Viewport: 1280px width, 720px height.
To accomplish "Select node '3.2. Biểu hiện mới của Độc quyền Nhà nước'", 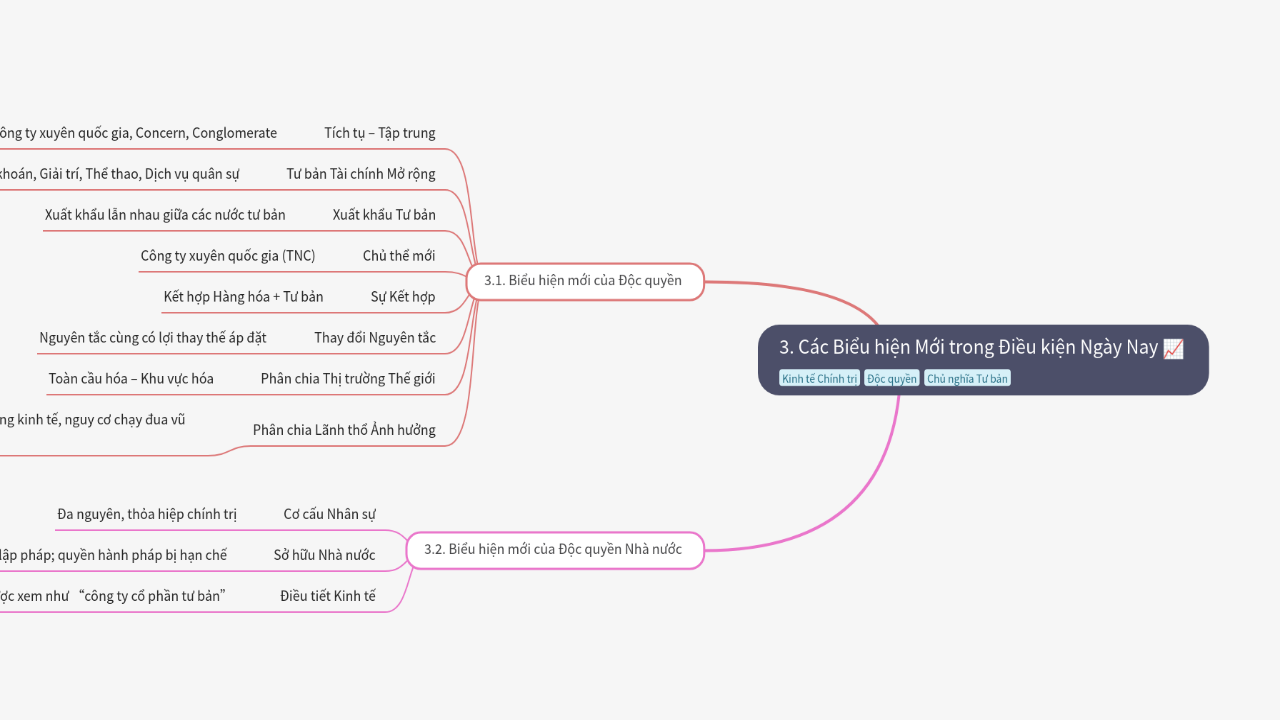I will pyautogui.click(x=554, y=549).
